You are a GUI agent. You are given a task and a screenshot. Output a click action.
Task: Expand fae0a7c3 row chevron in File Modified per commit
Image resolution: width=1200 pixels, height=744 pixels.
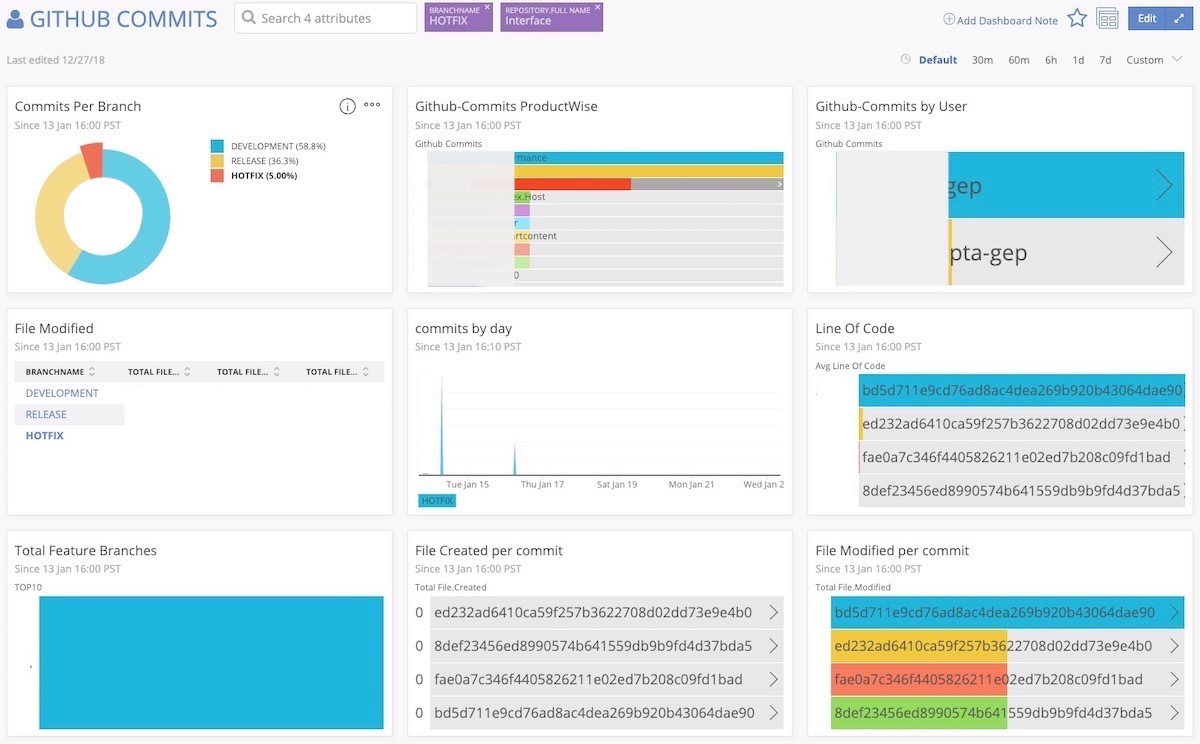pyautogui.click(x=1174, y=679)
